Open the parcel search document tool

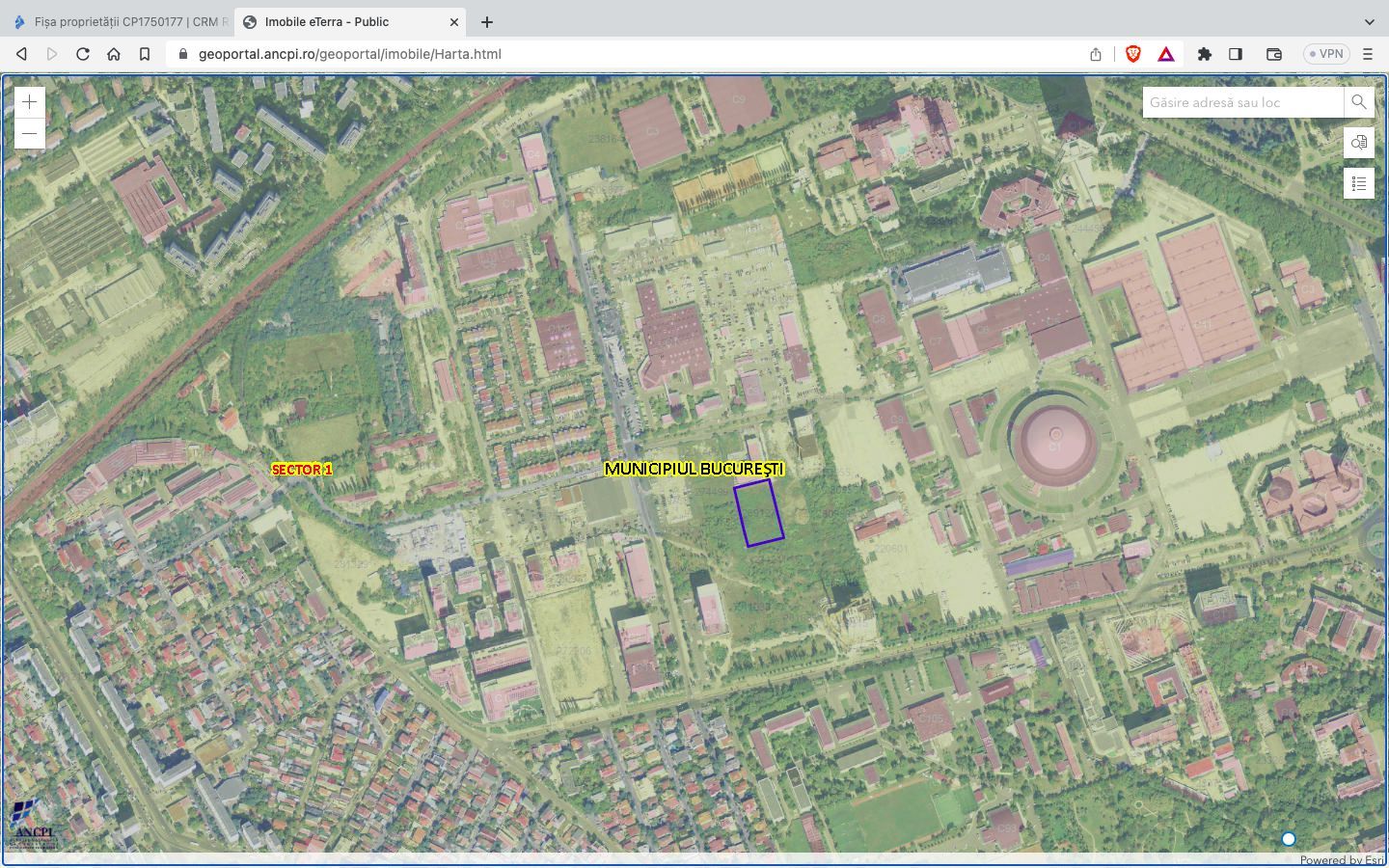(x=1358, y=143)
